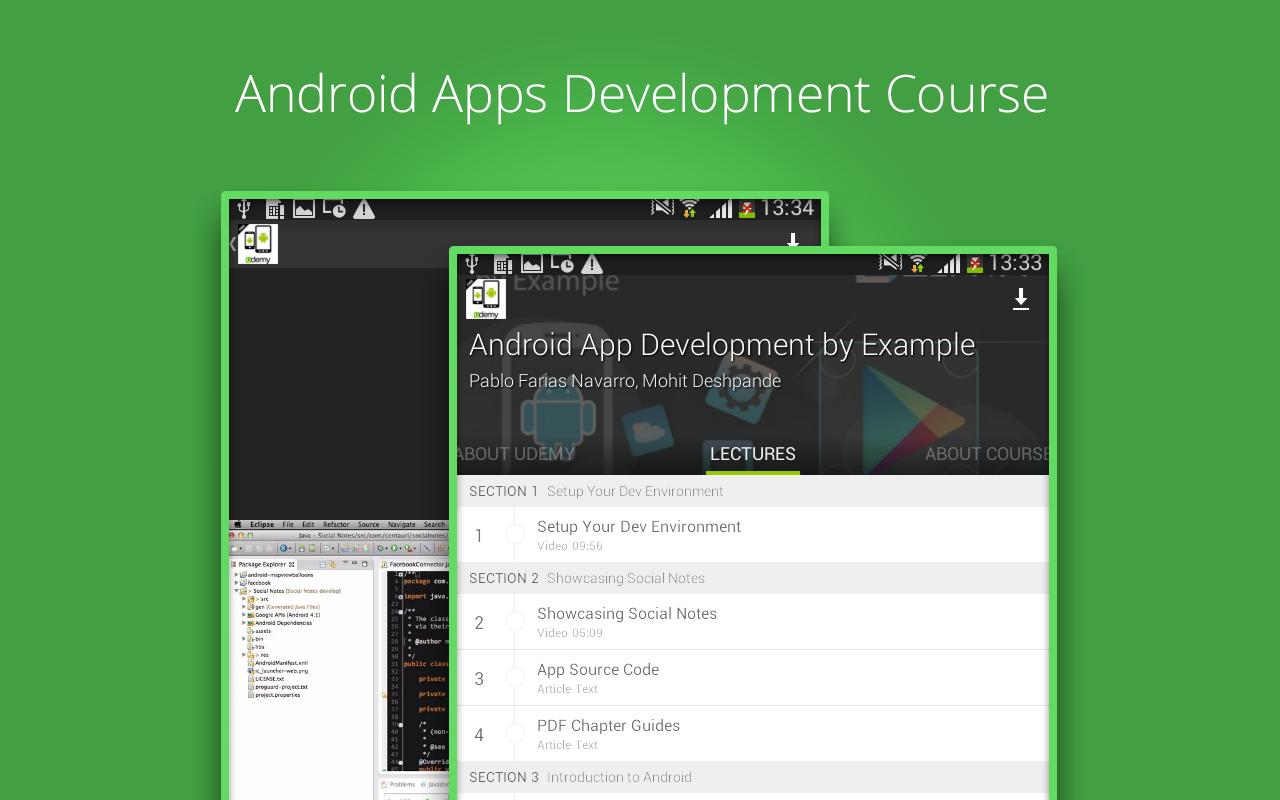Open the Udemy app icon in the action bar
1280x800 pixels.
(x=486, y=297)
